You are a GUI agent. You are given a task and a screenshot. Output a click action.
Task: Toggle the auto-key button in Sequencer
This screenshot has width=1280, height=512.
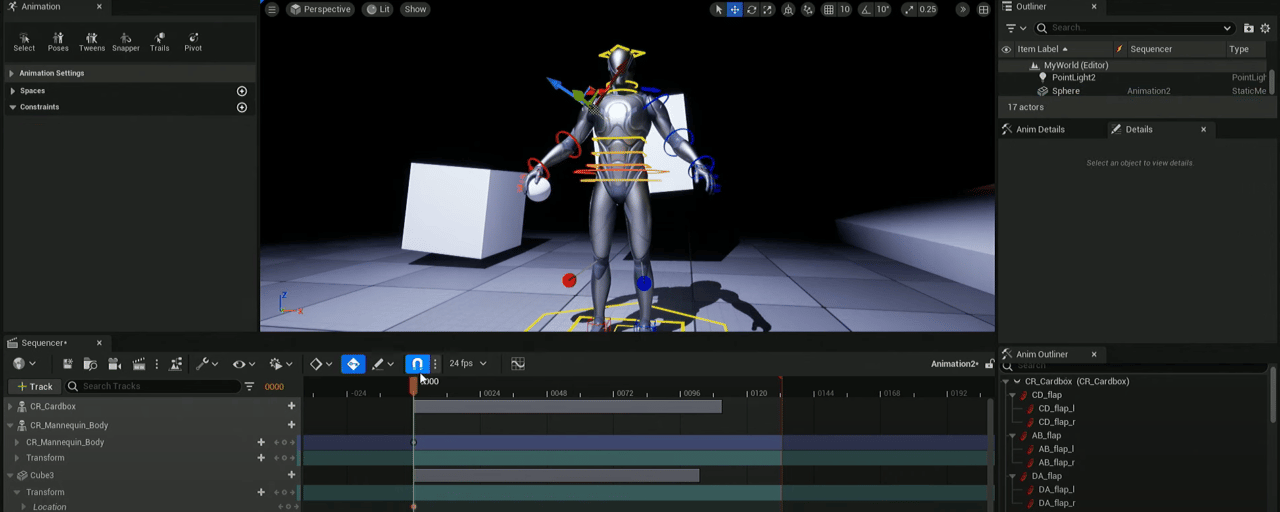[x=353, y=364]
